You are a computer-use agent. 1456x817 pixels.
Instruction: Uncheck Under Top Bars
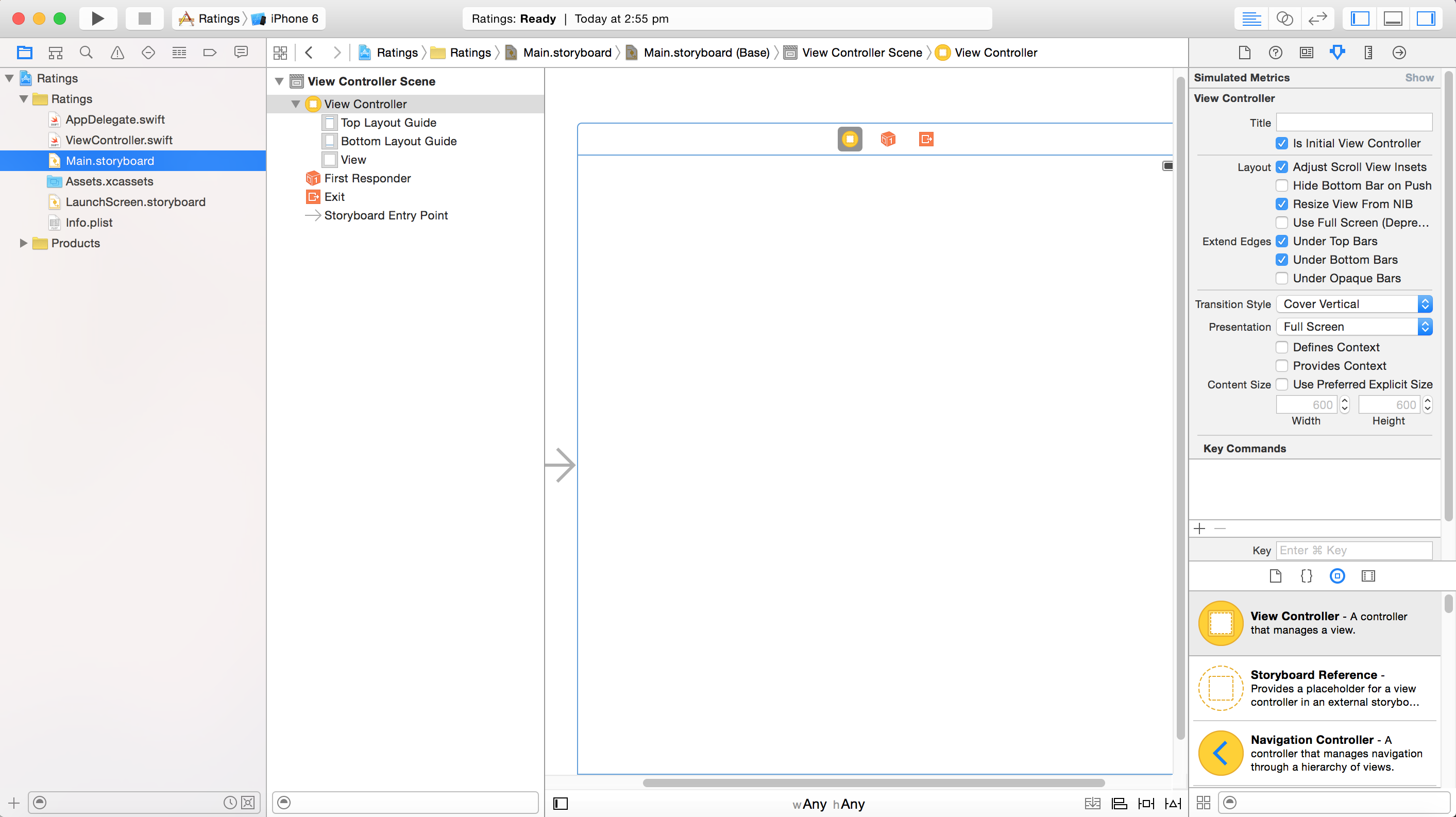coord(1282,241)
